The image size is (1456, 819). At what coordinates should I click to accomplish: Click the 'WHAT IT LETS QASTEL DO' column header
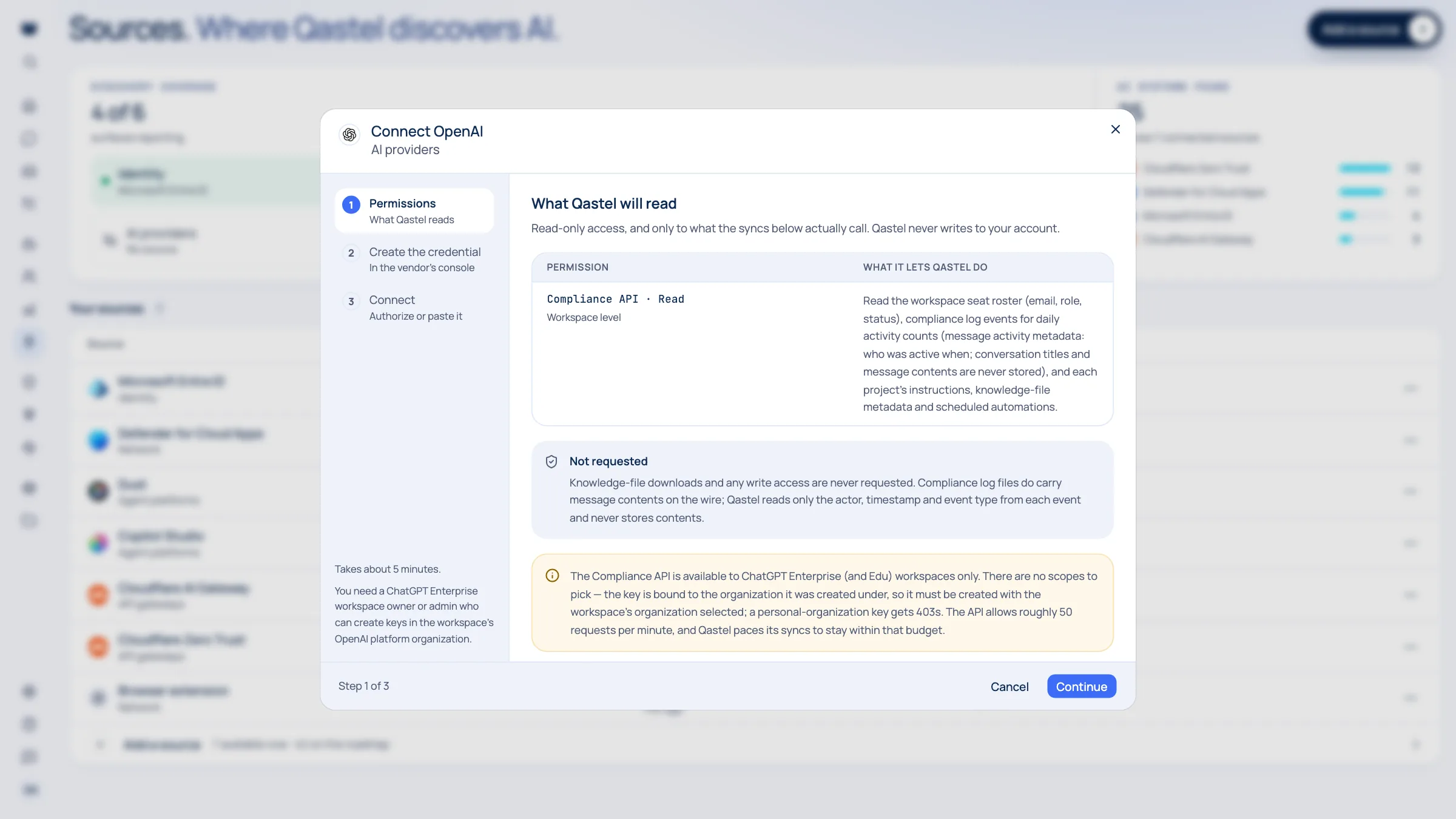[x=925, y=268]
